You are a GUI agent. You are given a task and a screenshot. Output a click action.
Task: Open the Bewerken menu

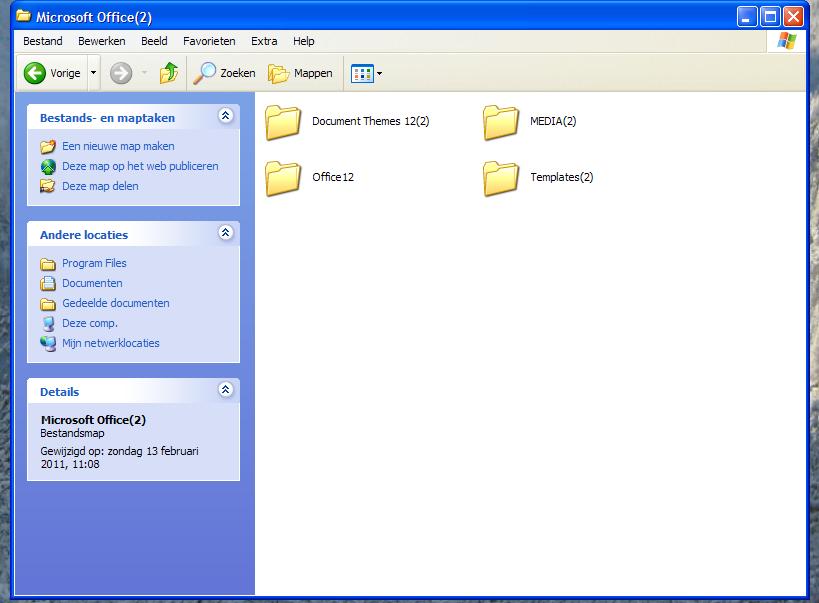tap(102, 41)
